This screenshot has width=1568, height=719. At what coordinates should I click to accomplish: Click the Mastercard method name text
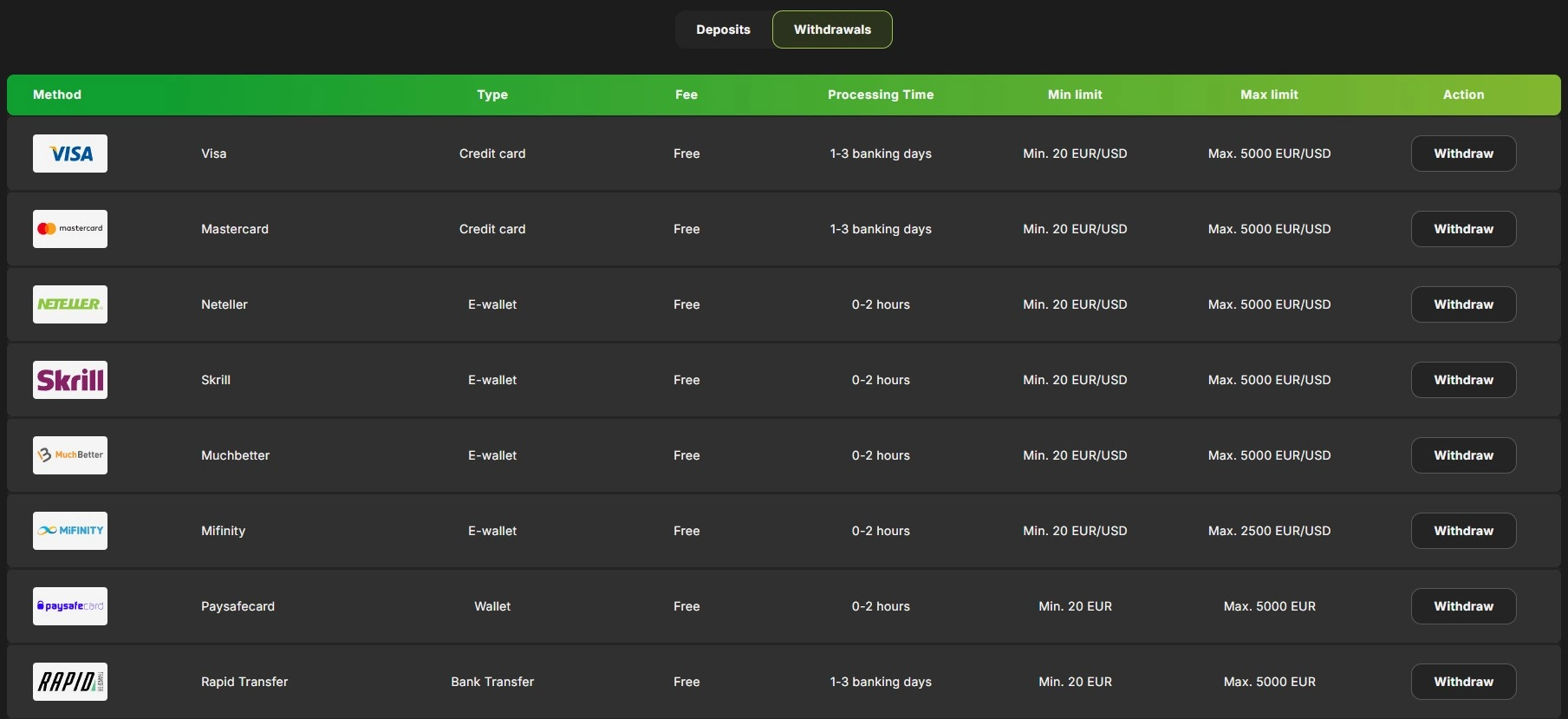[x=235, y=229]
